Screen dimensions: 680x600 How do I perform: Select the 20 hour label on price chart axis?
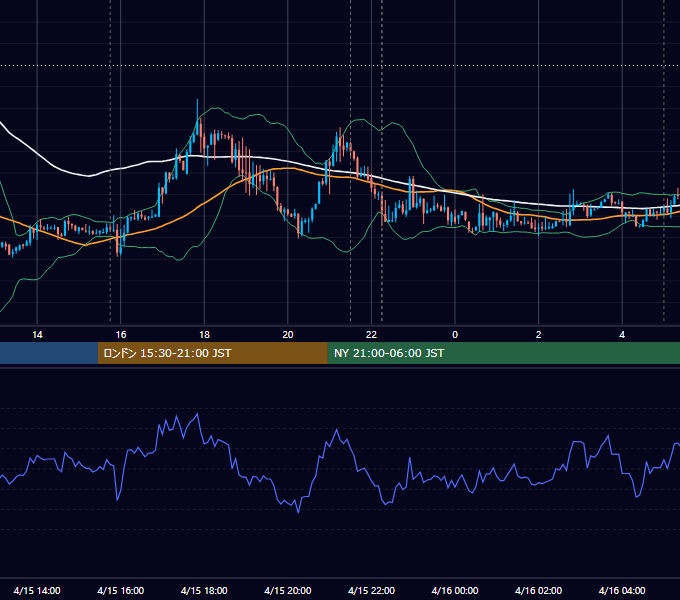(288, 335)
